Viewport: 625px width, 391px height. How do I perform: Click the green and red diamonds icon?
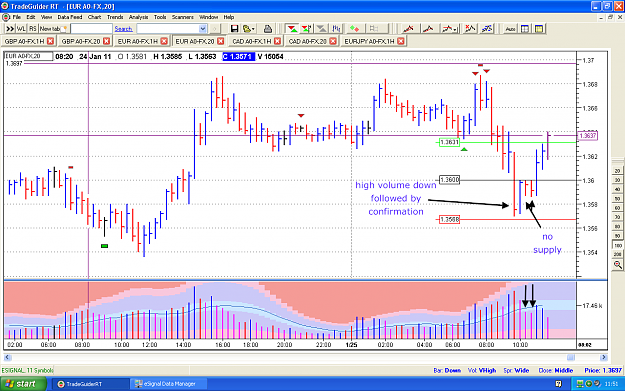tap(354, 29)
